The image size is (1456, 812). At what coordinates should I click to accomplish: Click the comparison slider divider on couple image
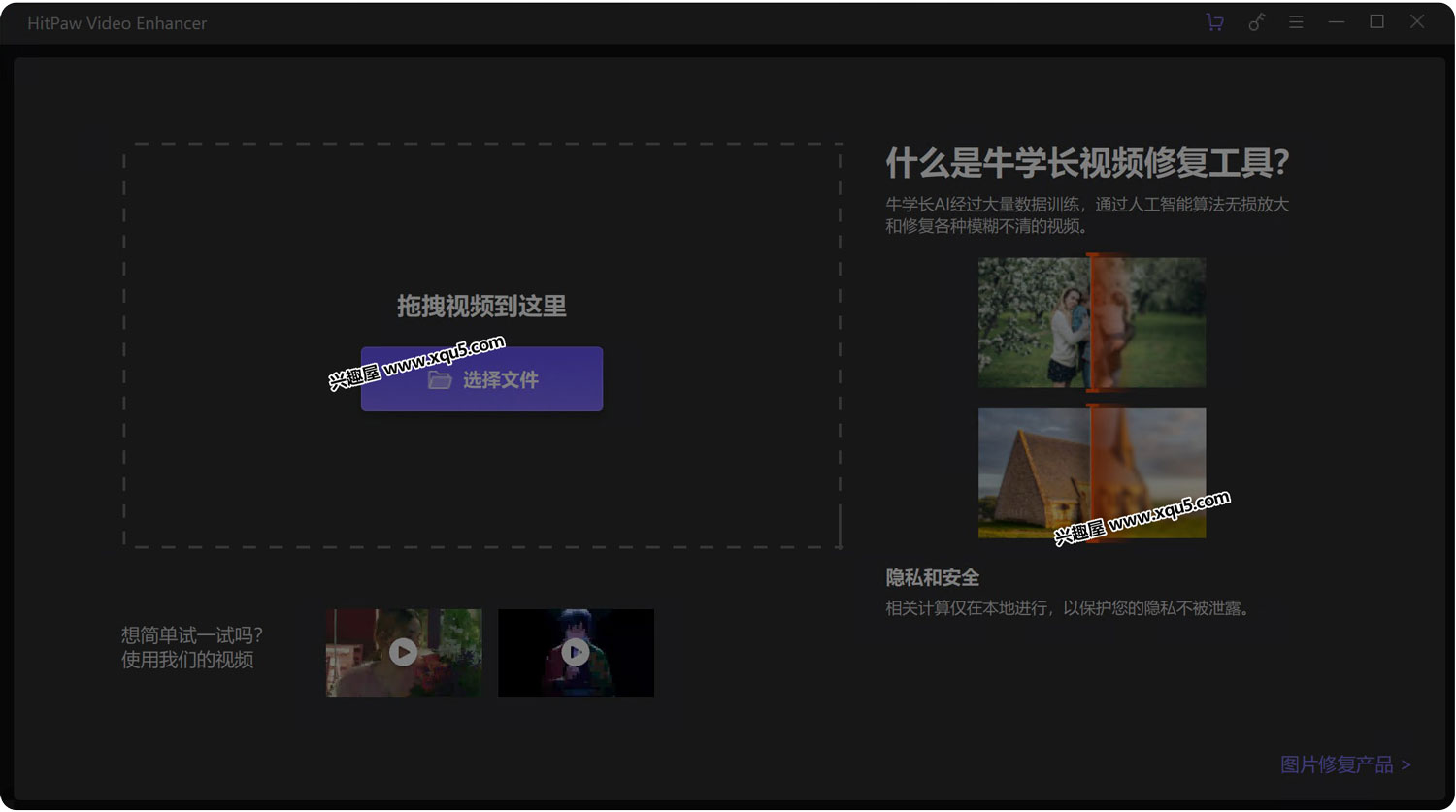[x=1092, y=322]
